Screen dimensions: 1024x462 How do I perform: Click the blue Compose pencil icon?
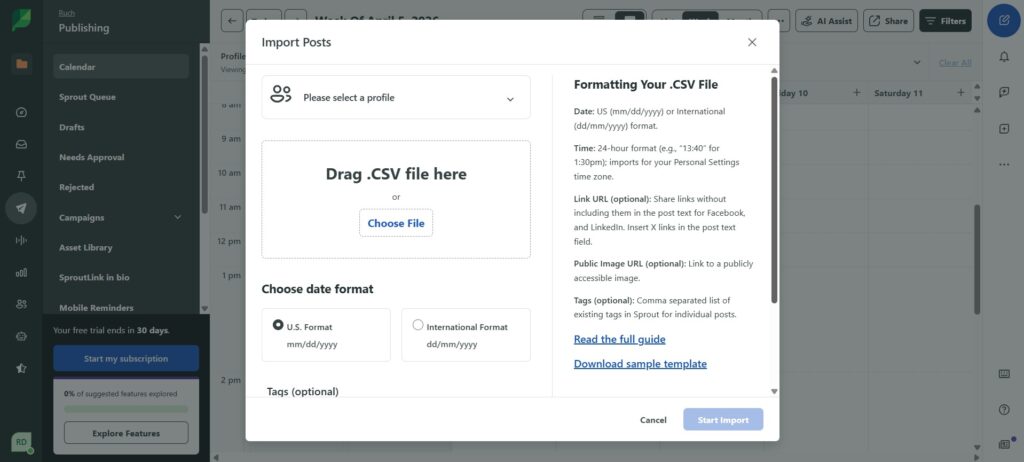(x=1004, y=20)
